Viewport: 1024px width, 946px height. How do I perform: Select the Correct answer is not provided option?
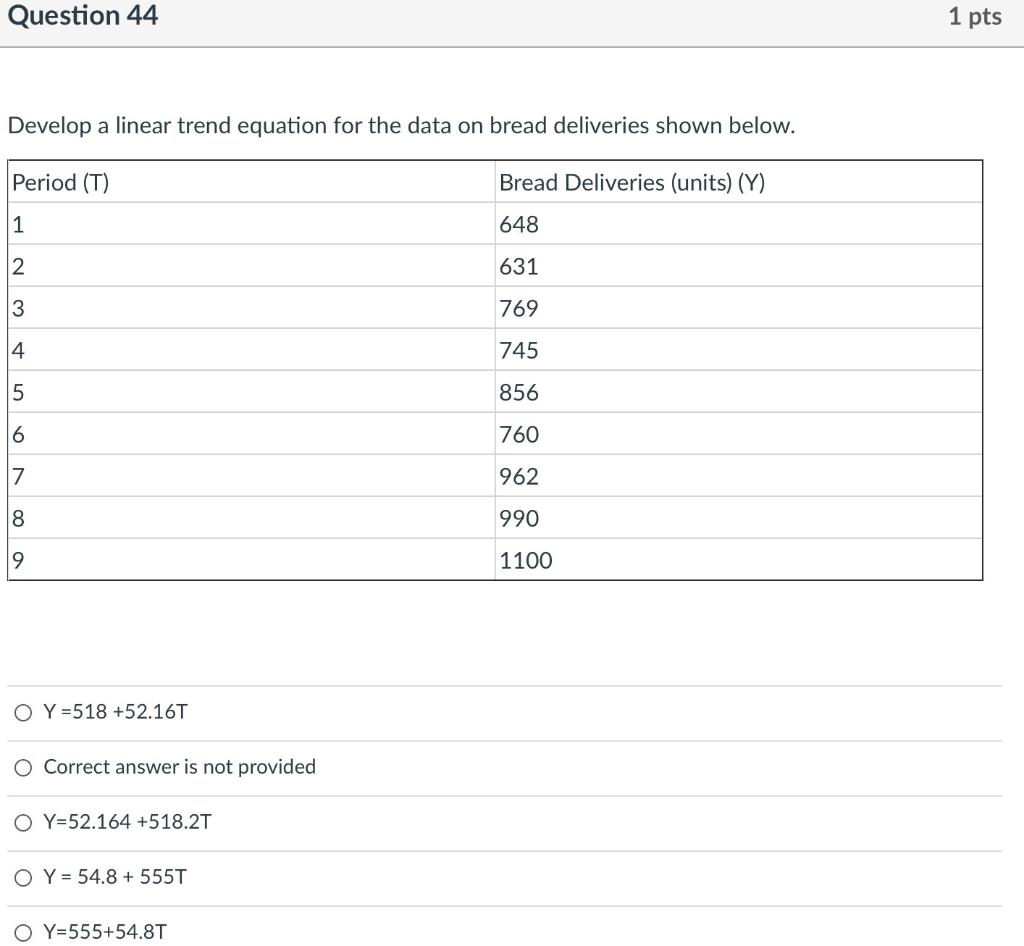tap(22, 766)
